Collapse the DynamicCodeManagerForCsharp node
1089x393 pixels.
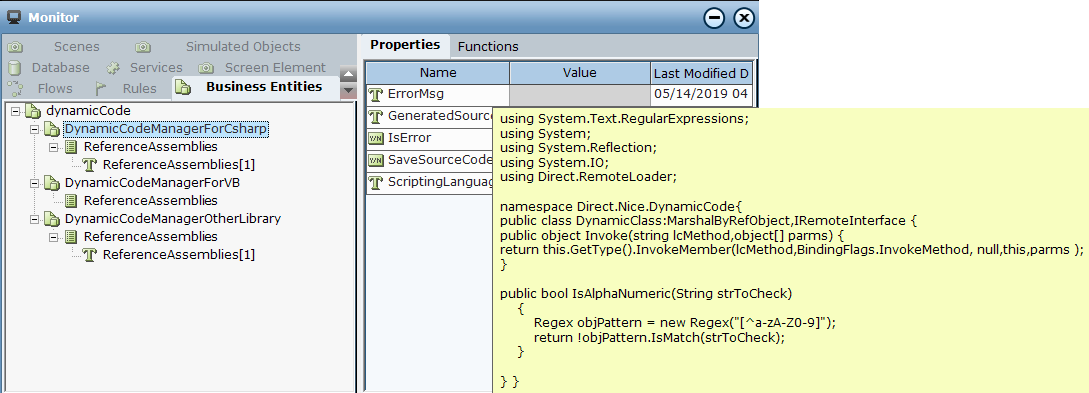[x=35, y=129]
